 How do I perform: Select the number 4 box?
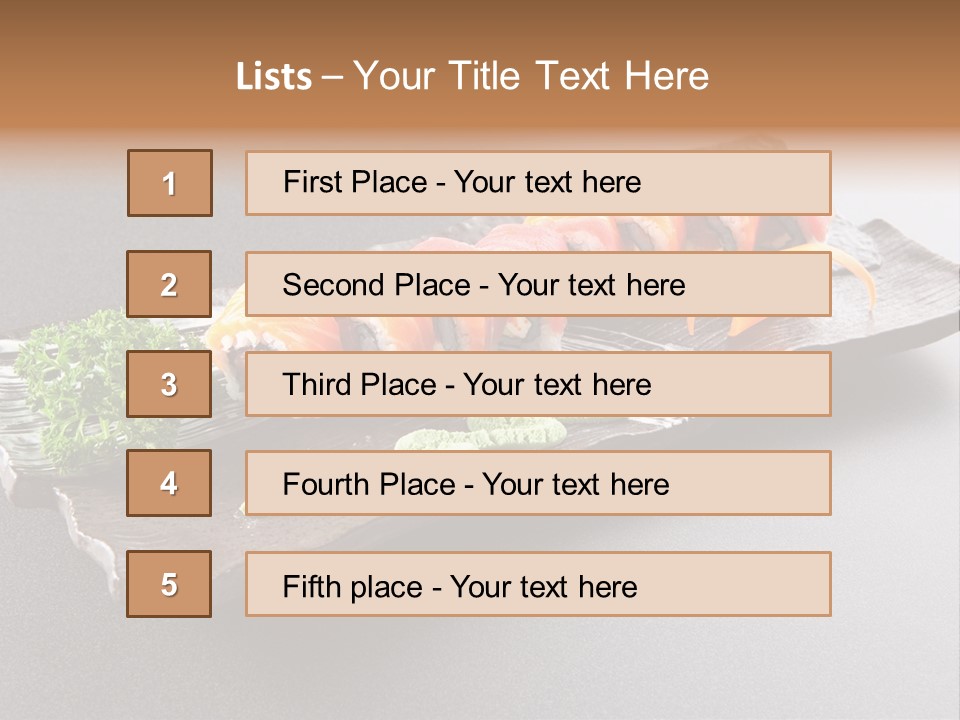(x=169, y=483)
